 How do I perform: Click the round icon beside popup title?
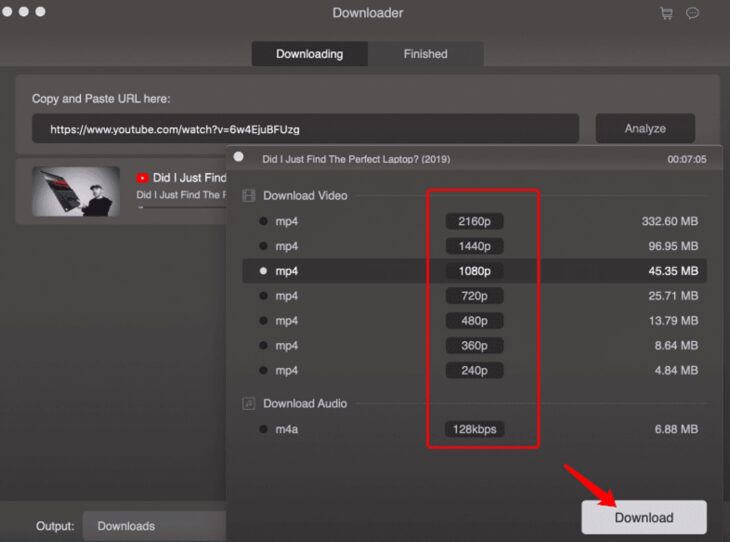click(239, 157)
